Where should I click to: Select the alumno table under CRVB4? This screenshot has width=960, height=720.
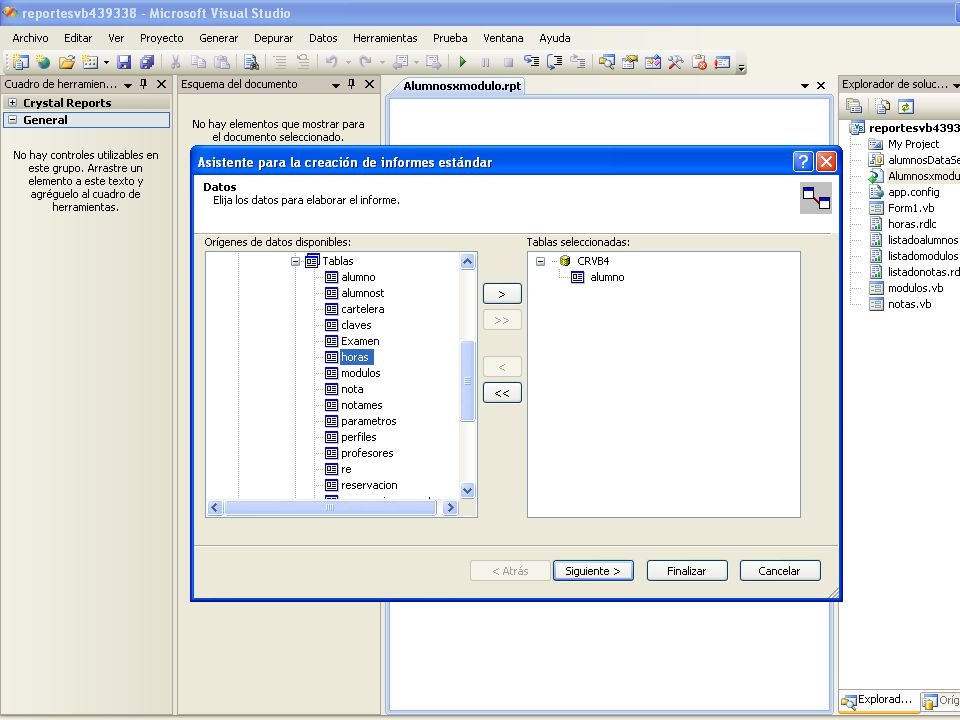(607, 277)
